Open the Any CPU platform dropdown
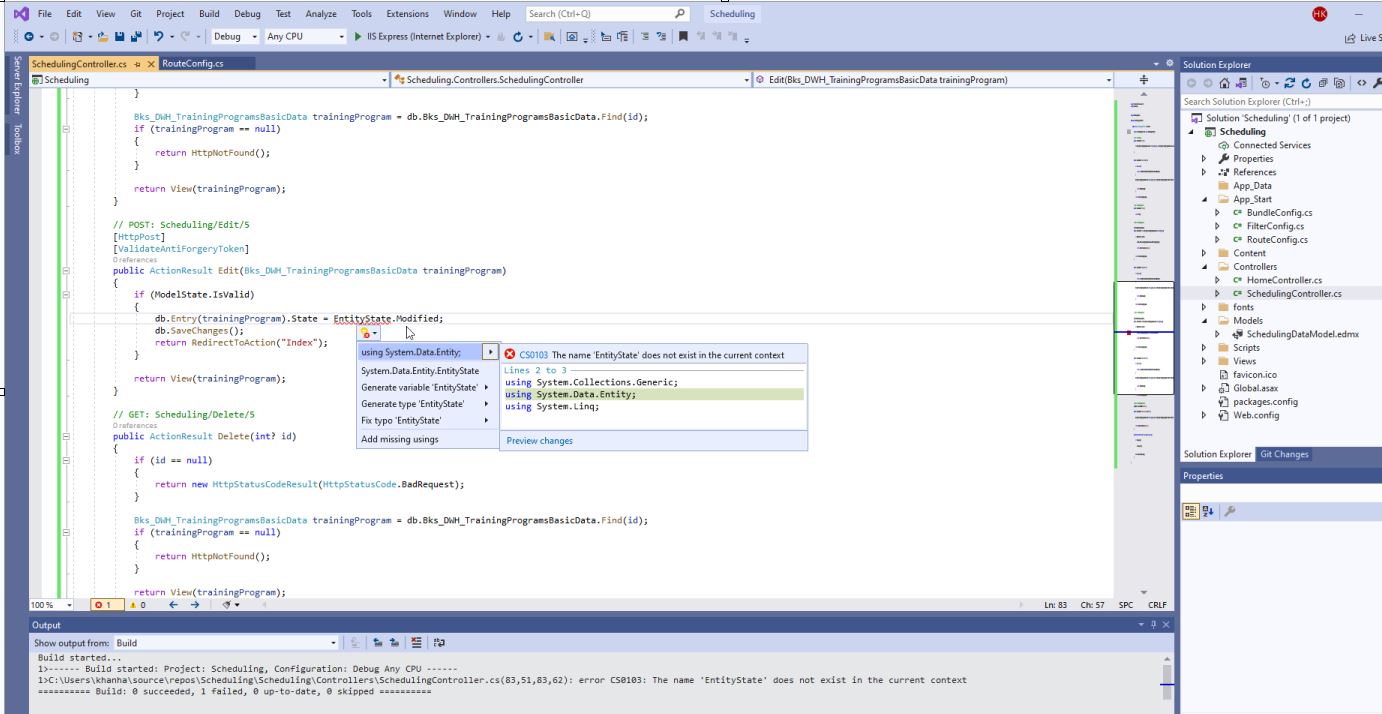Screen dimensions: 1382x714 (x=305, y=36)
